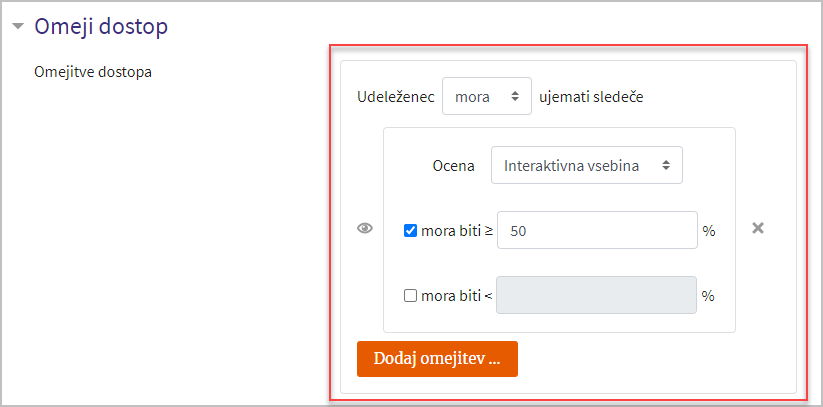
Task: Uncheck the 'mora biti ≥' checkbox
Action: coord(410,231)
